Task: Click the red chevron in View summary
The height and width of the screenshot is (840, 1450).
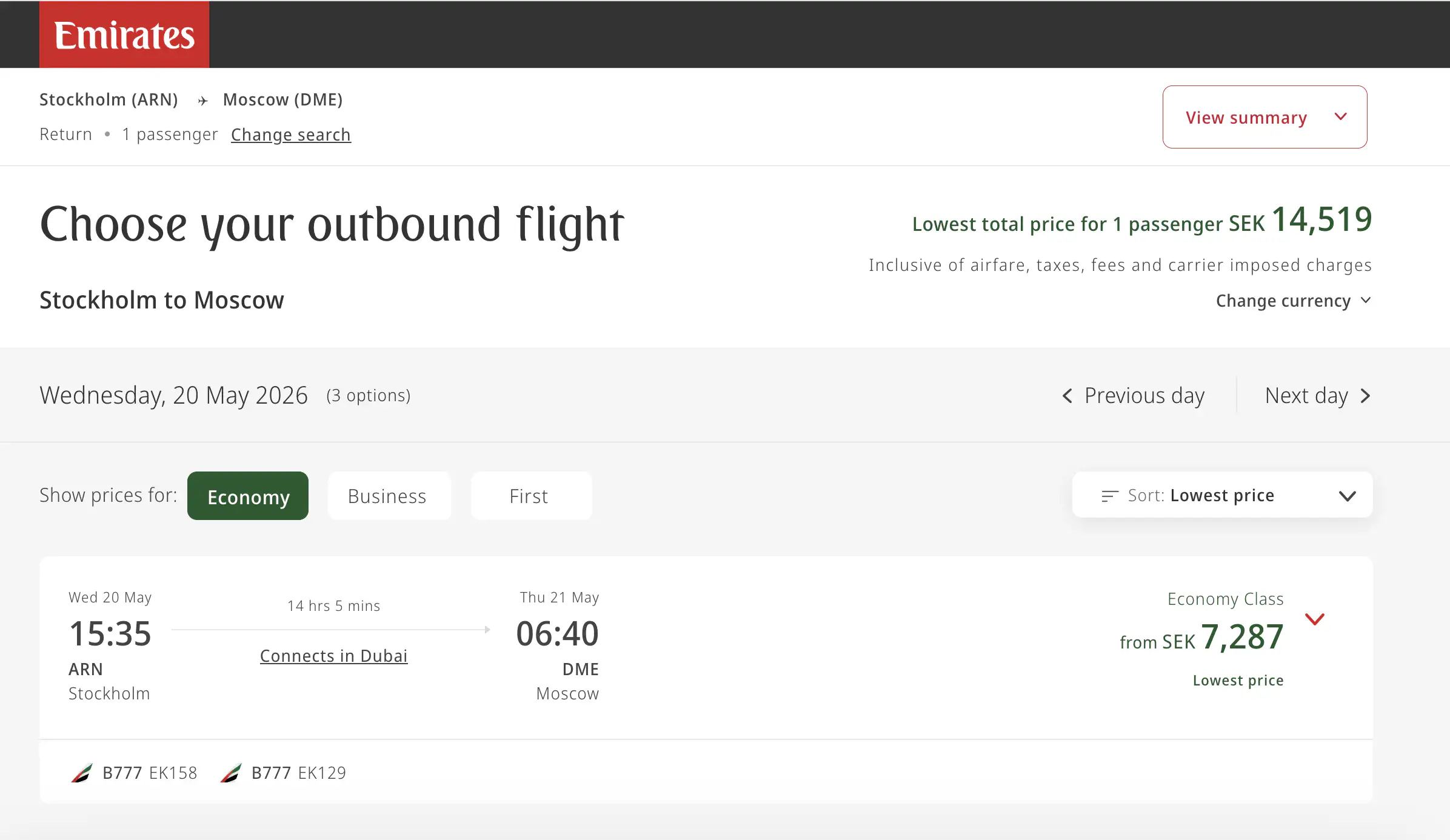Action: (1341, 116)
